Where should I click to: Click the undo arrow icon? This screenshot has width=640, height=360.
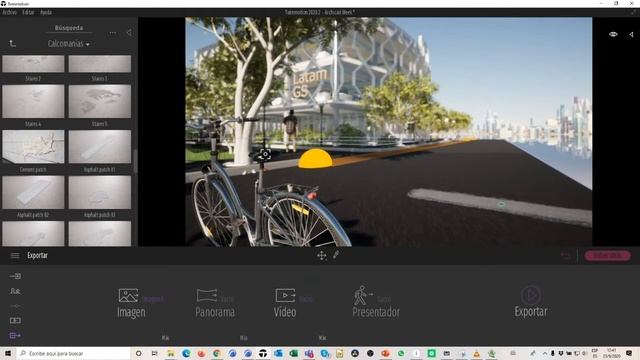point(565,256)
